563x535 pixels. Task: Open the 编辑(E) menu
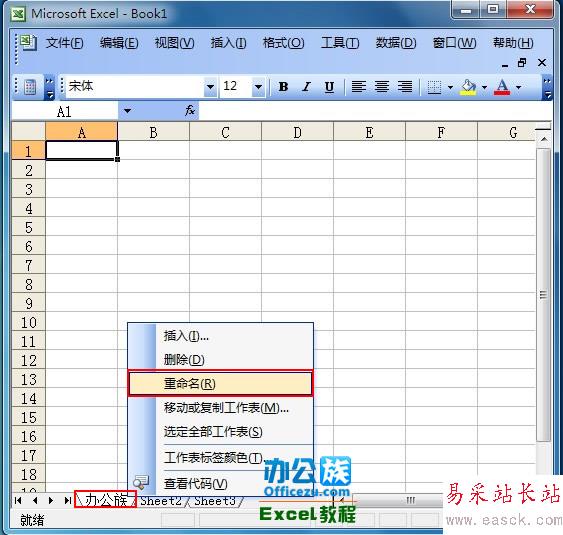(x=119, y=43)
